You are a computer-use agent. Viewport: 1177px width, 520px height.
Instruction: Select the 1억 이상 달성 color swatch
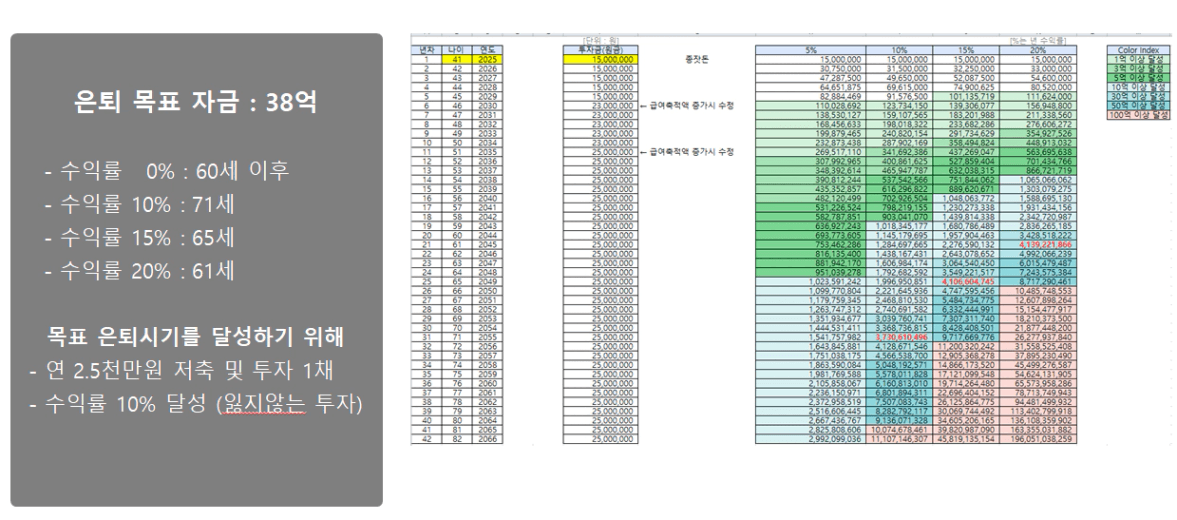coord(1136,59)
